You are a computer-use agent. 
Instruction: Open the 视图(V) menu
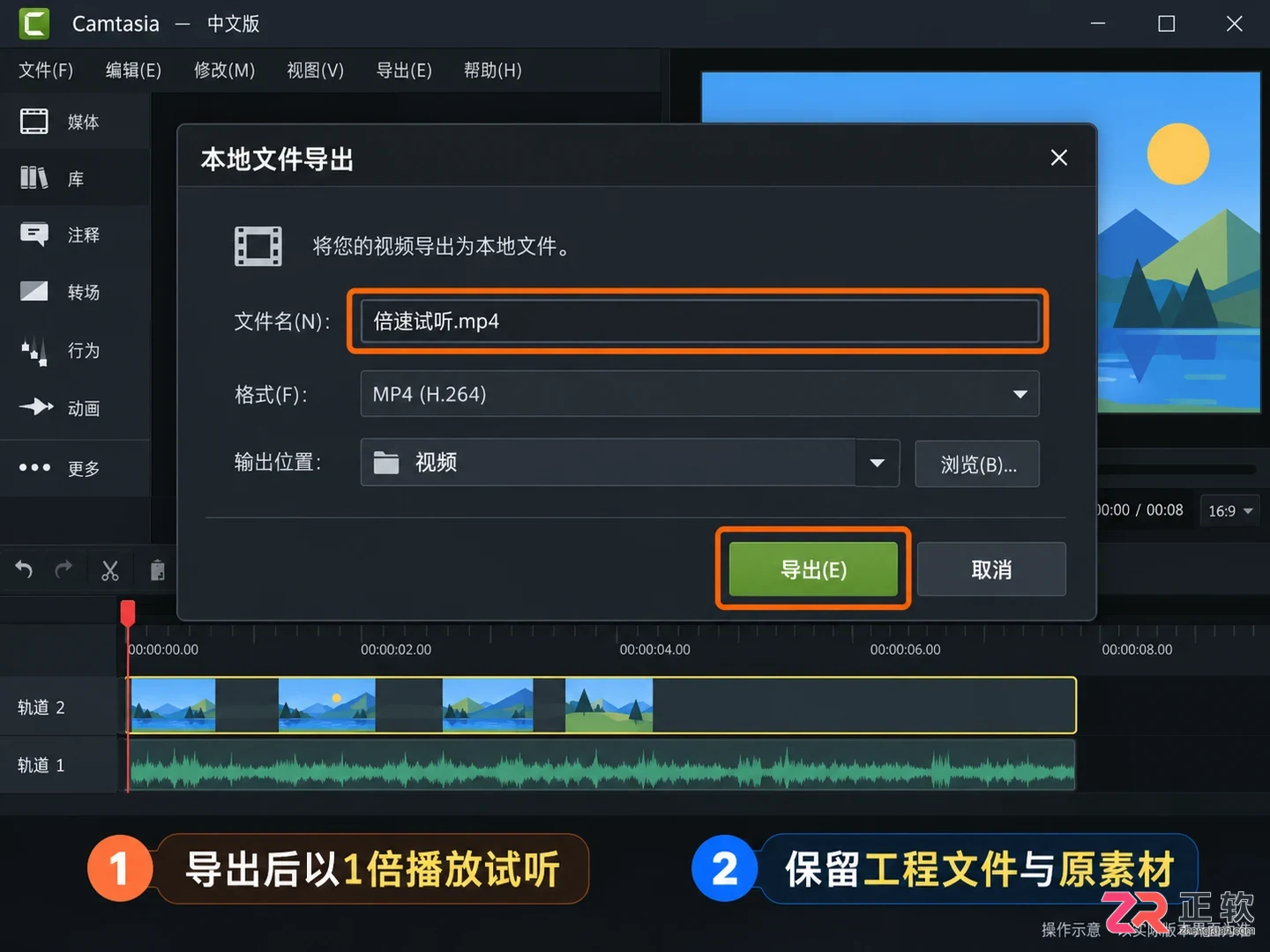(315, 71)
